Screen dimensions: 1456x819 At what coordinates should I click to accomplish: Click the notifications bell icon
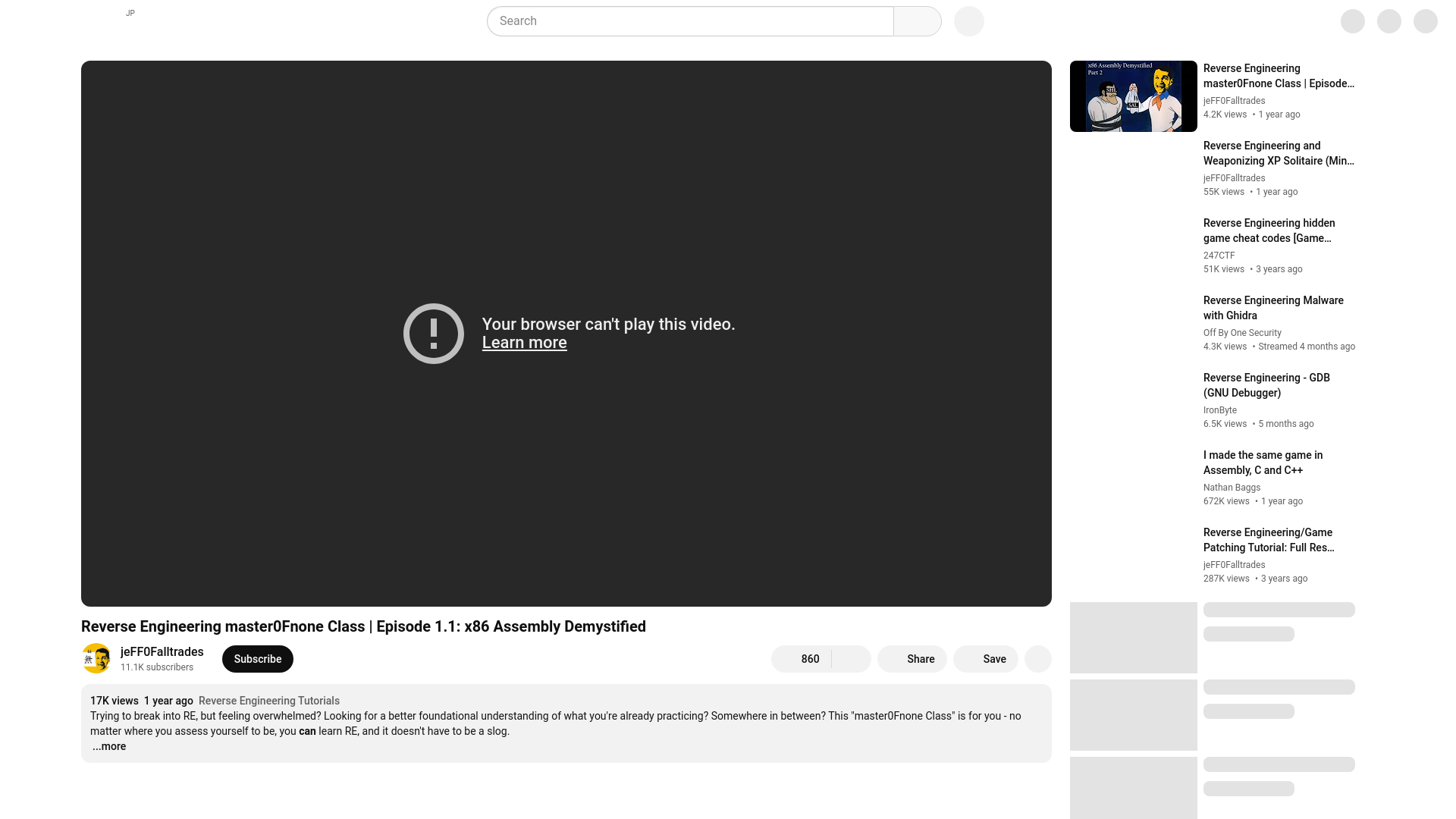pos(1389,21)
